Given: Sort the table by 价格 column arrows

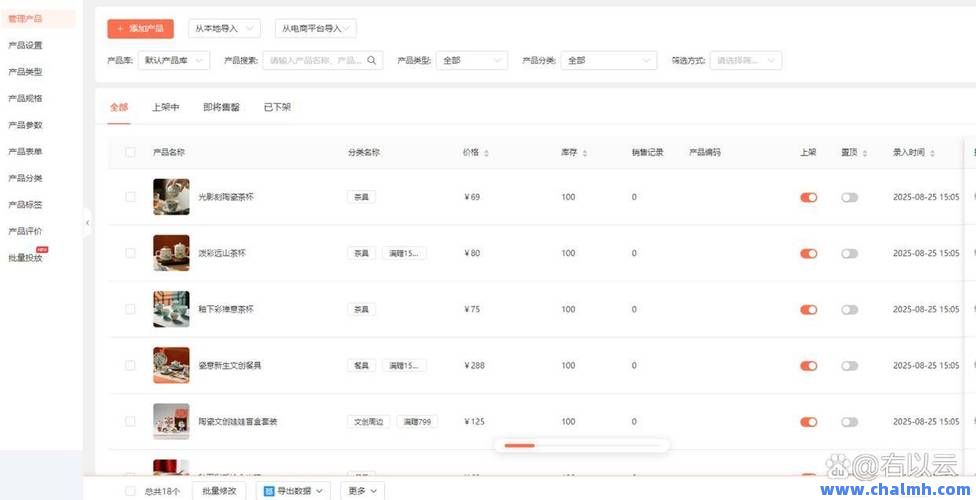Looking at the screenshot, I should 486,153.
